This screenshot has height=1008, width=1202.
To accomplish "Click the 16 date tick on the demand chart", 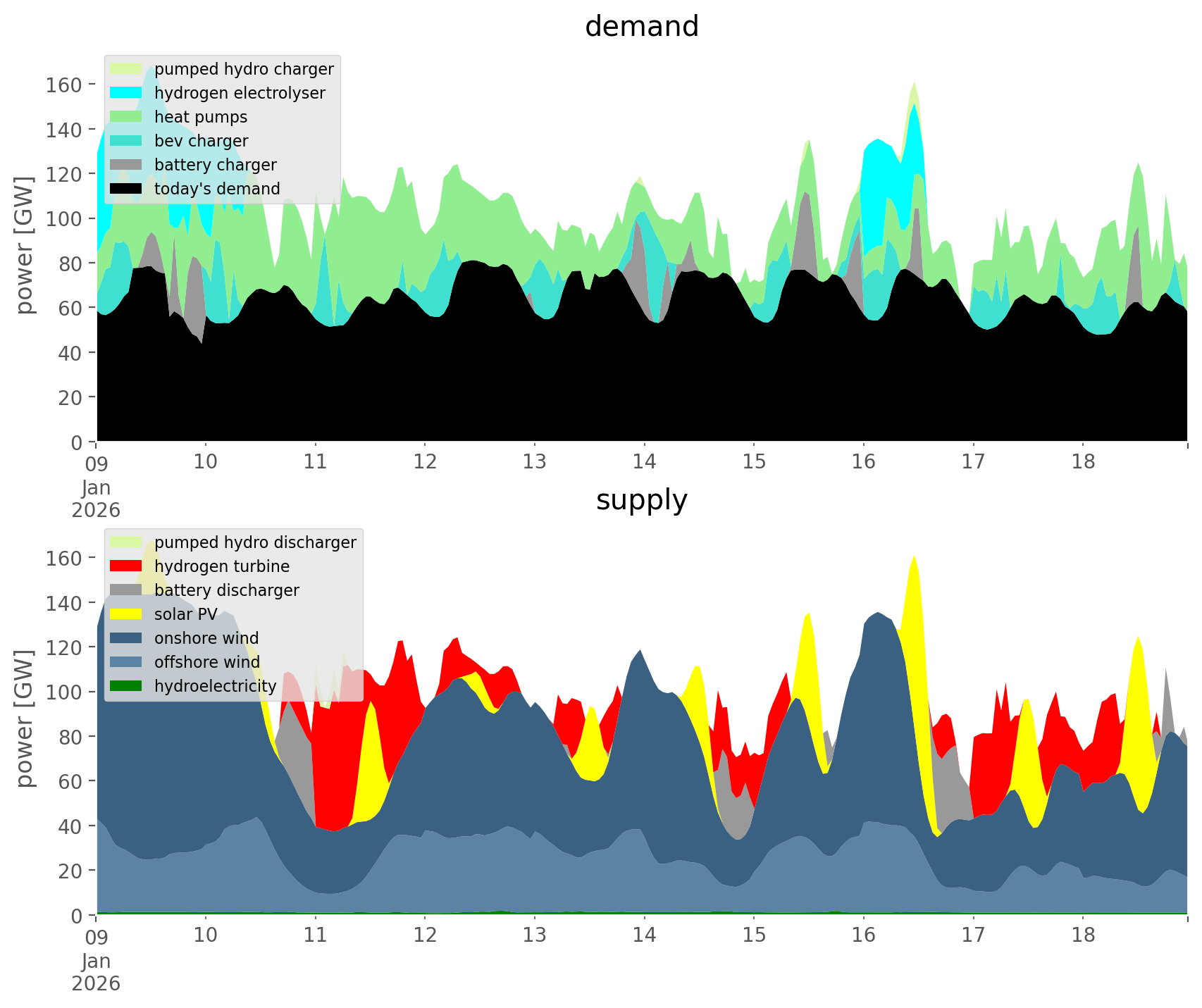I will pos(863,462).
